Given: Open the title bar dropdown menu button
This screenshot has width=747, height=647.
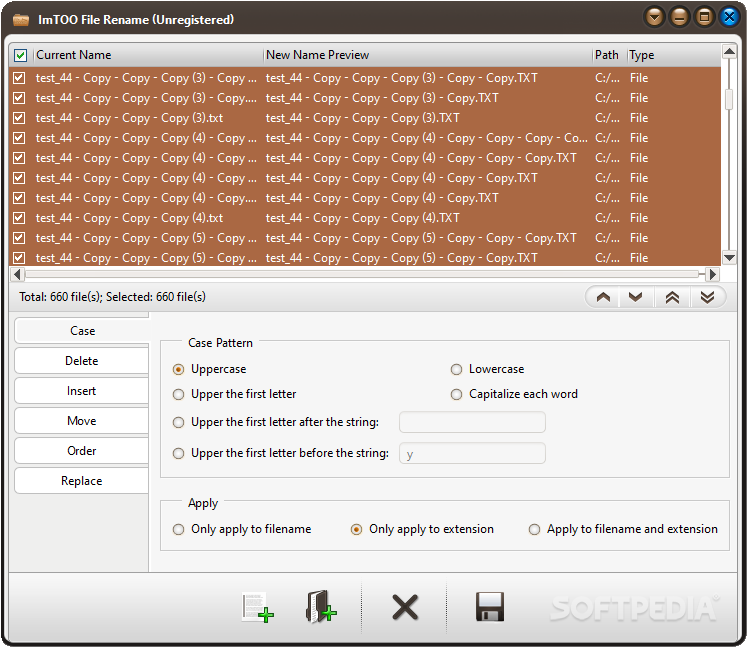Looking at the screenshot, I should [655, 18].
